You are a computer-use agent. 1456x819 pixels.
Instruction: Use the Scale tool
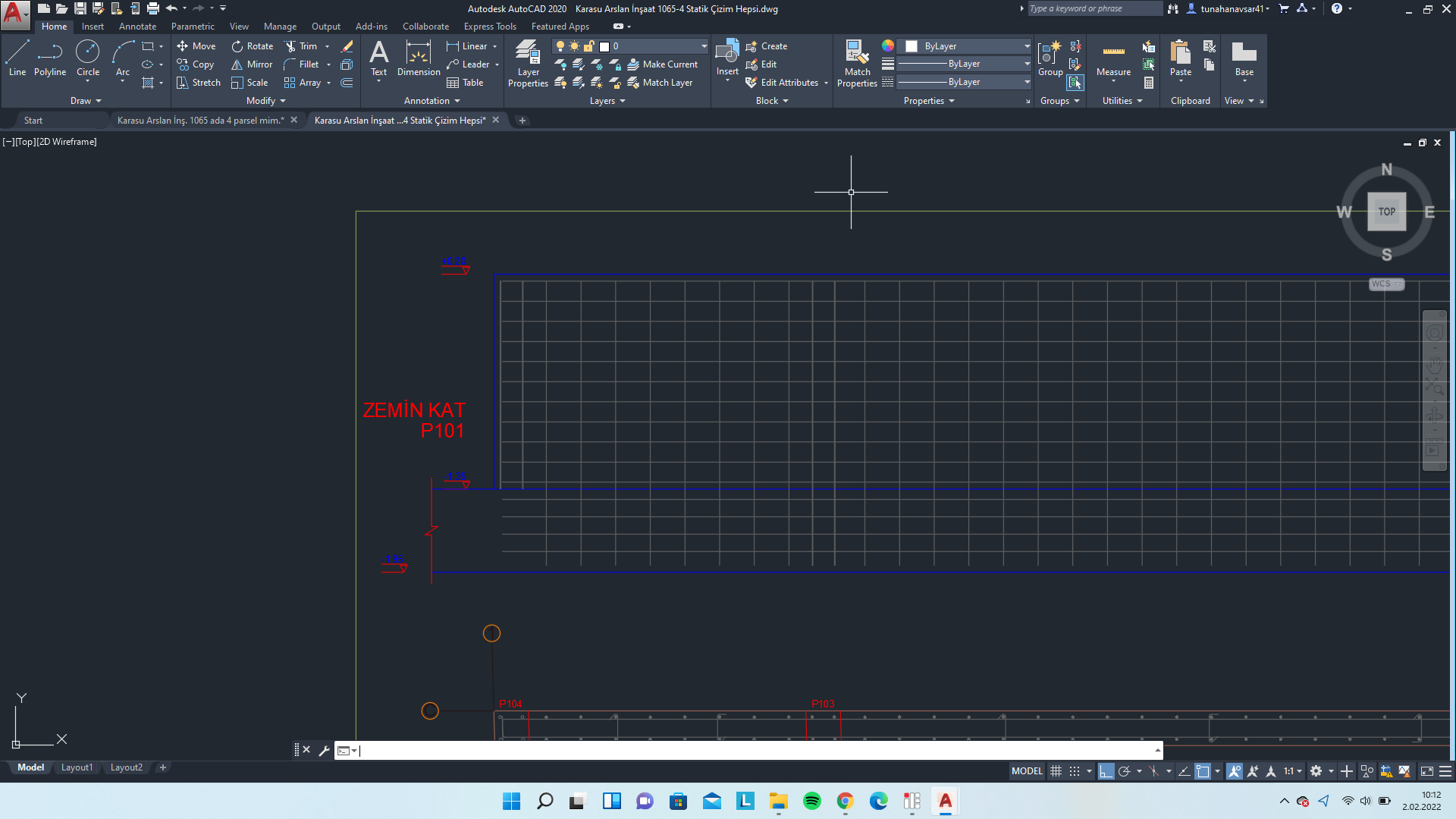click(249, 83)
